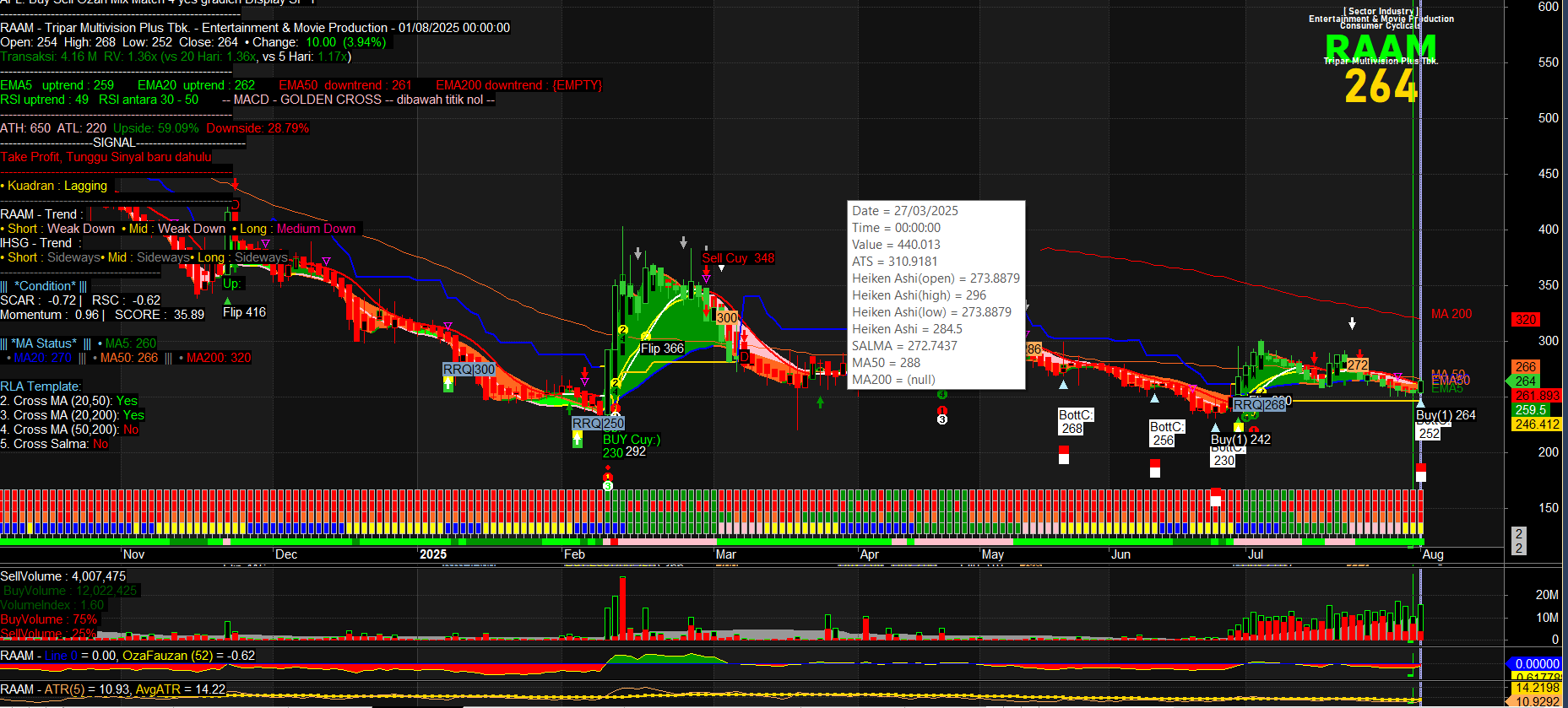Click the Take Profit, Tunggu Sinyal message

106,157
